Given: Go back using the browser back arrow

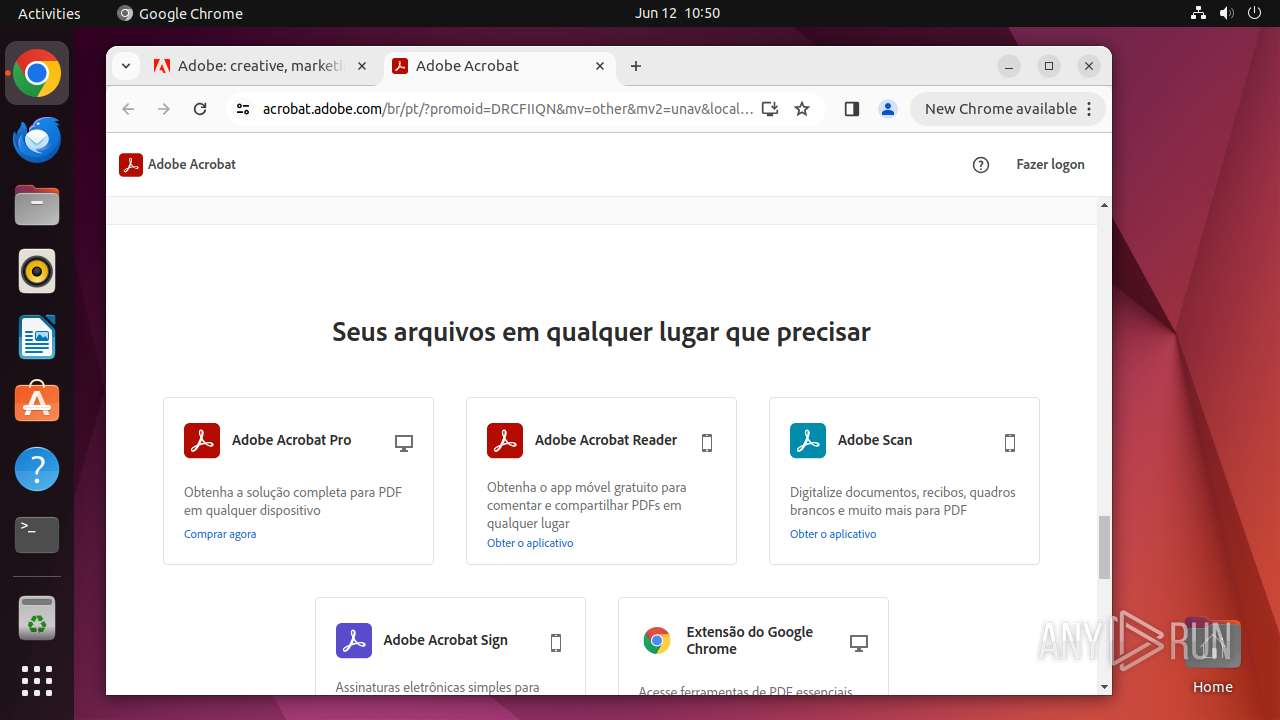Looking at the screenshot, I should [128, 109].
